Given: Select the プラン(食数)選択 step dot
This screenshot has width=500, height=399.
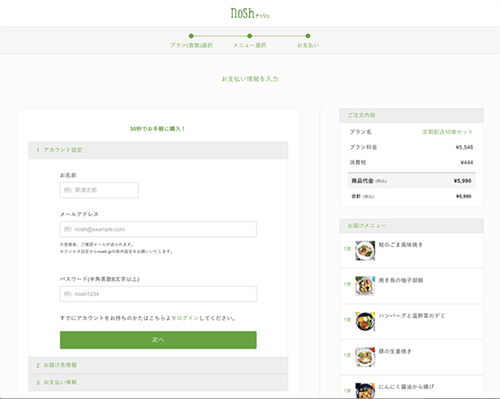Looking at the screenshot, I should [191, 36].
